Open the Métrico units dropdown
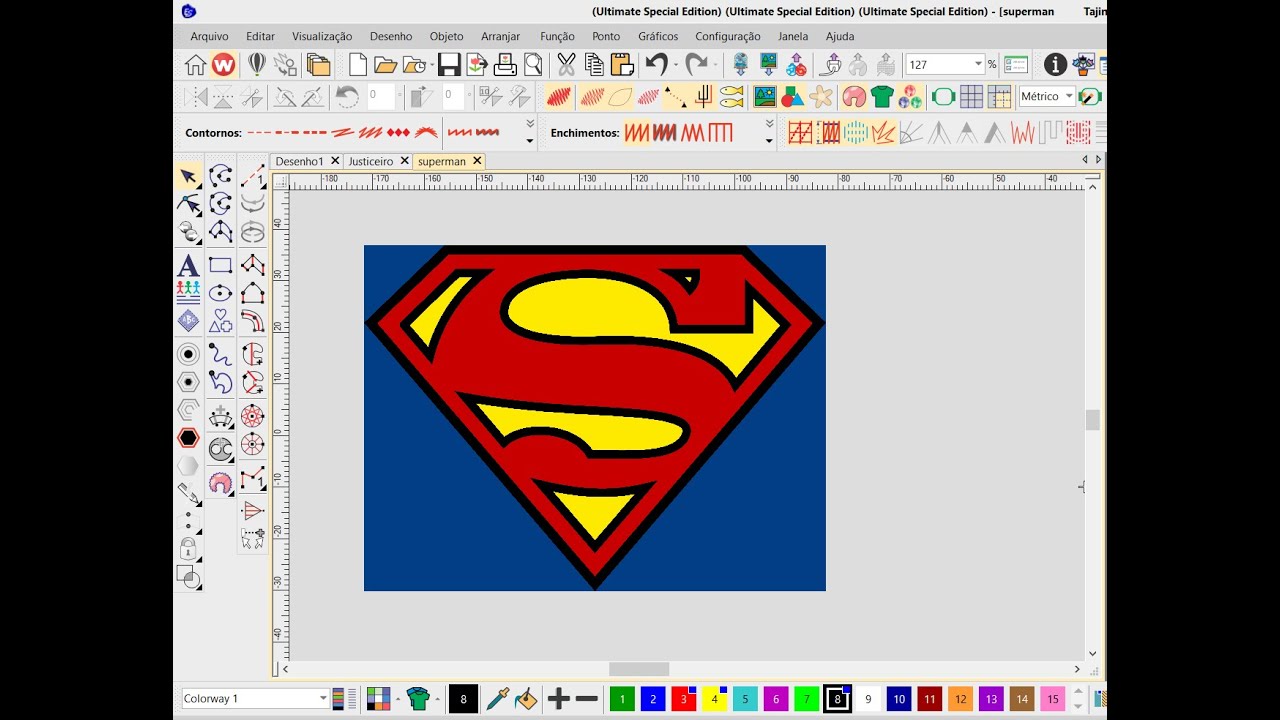The height and width of the screenshot is (720, 1280). tap(1069, 97)
